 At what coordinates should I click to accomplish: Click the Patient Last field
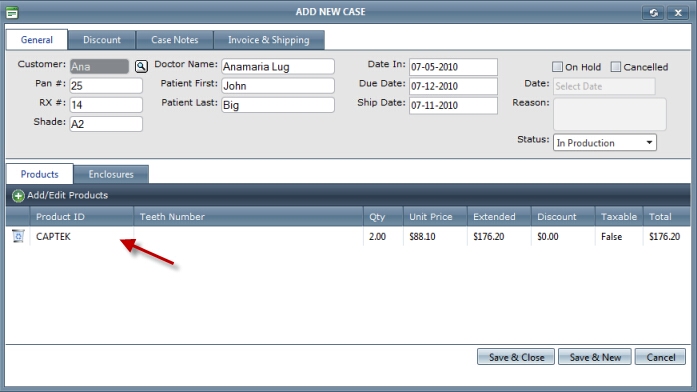pyautogui.click(x=278, y=105)
